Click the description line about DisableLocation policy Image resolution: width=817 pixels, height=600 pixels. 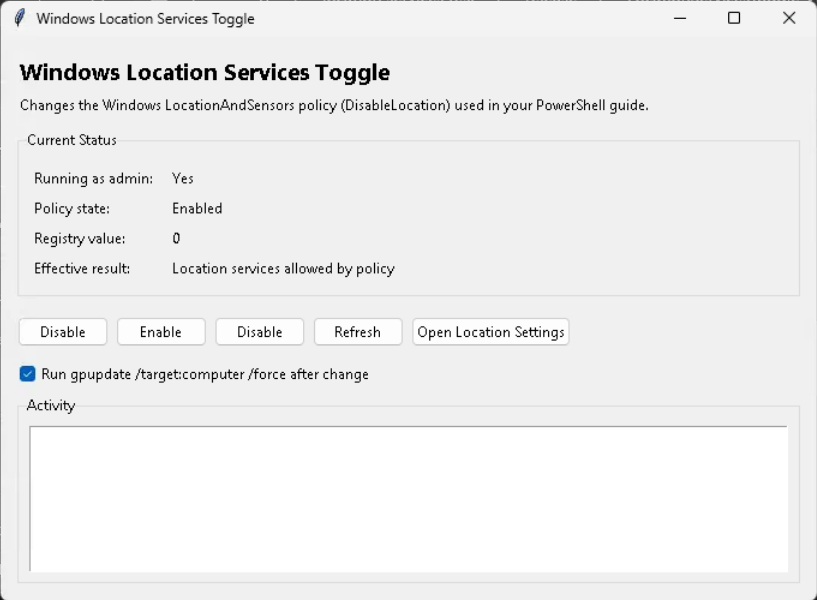(335, 106)
